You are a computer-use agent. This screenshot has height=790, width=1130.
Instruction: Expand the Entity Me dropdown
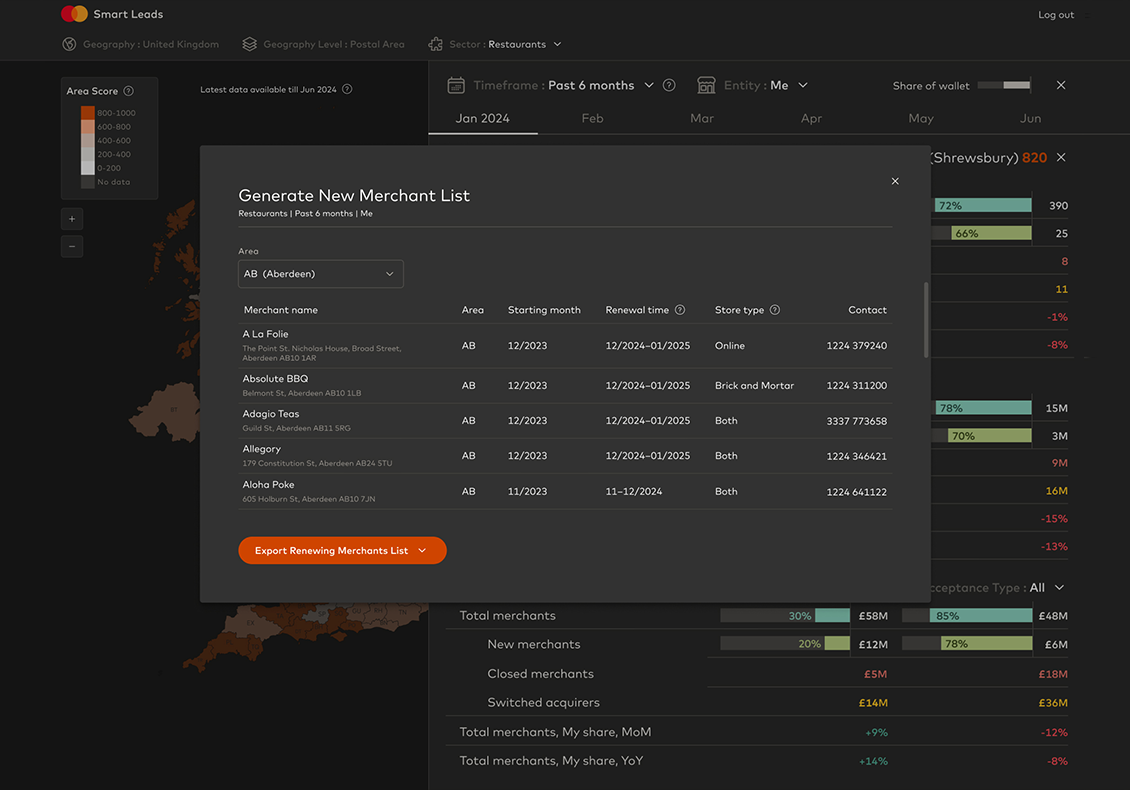(x=803, y=85)
